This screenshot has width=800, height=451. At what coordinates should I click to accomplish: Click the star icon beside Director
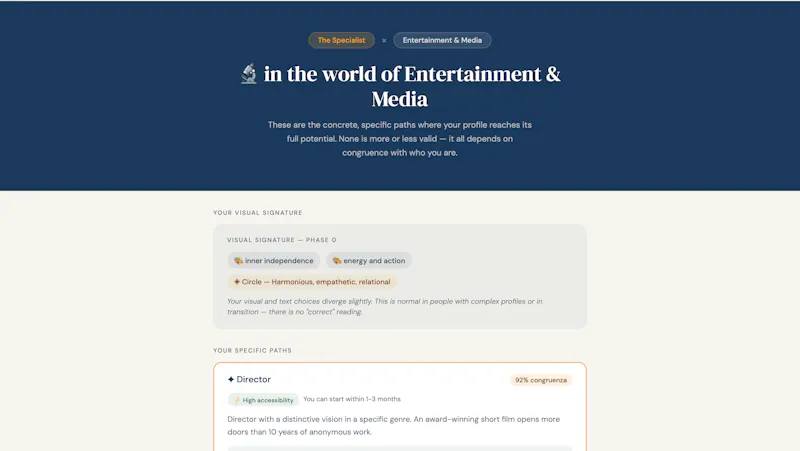[x=231, y=379]
